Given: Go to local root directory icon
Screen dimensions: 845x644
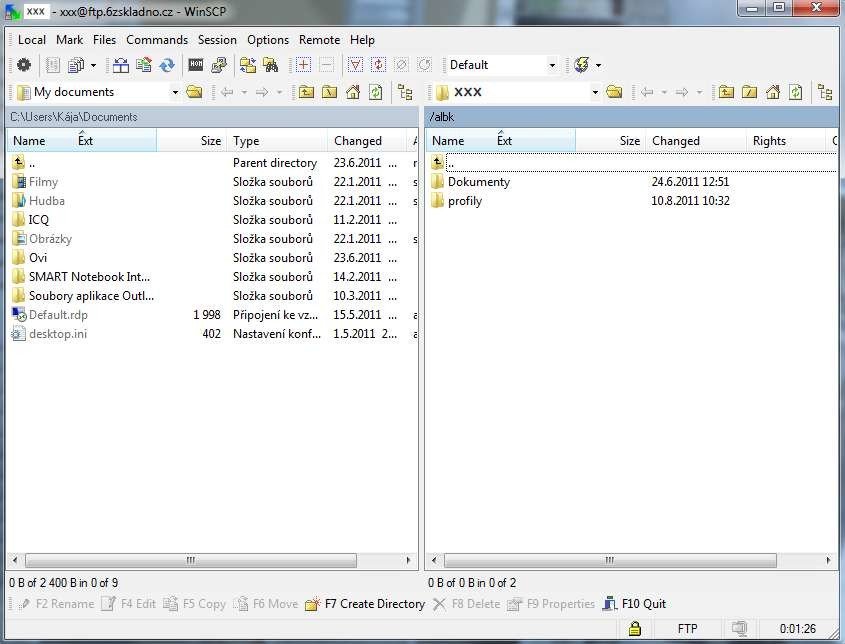Looking at the screenshot, I should (x=329, y=92).
